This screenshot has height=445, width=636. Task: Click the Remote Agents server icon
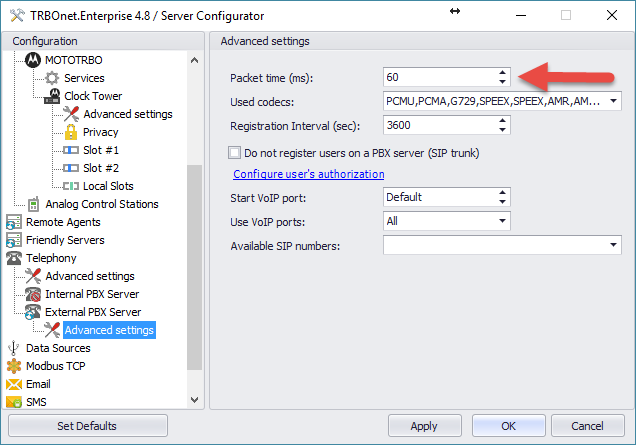pos(14,222)
